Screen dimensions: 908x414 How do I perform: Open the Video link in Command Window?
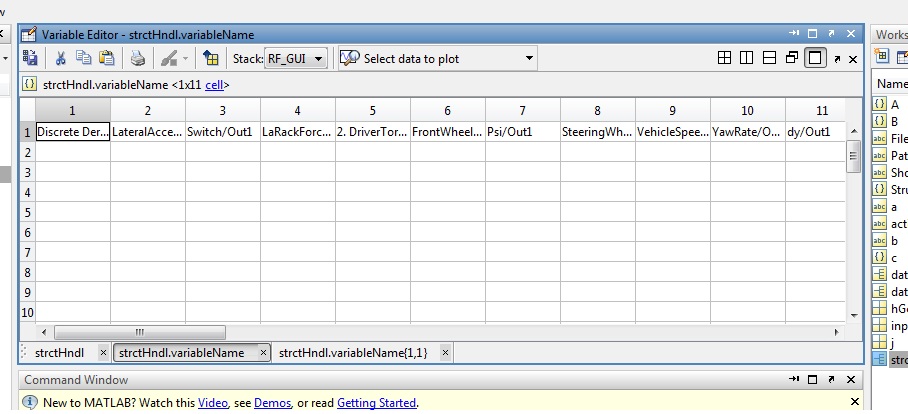pyautogui.click(x=213, y=403)
